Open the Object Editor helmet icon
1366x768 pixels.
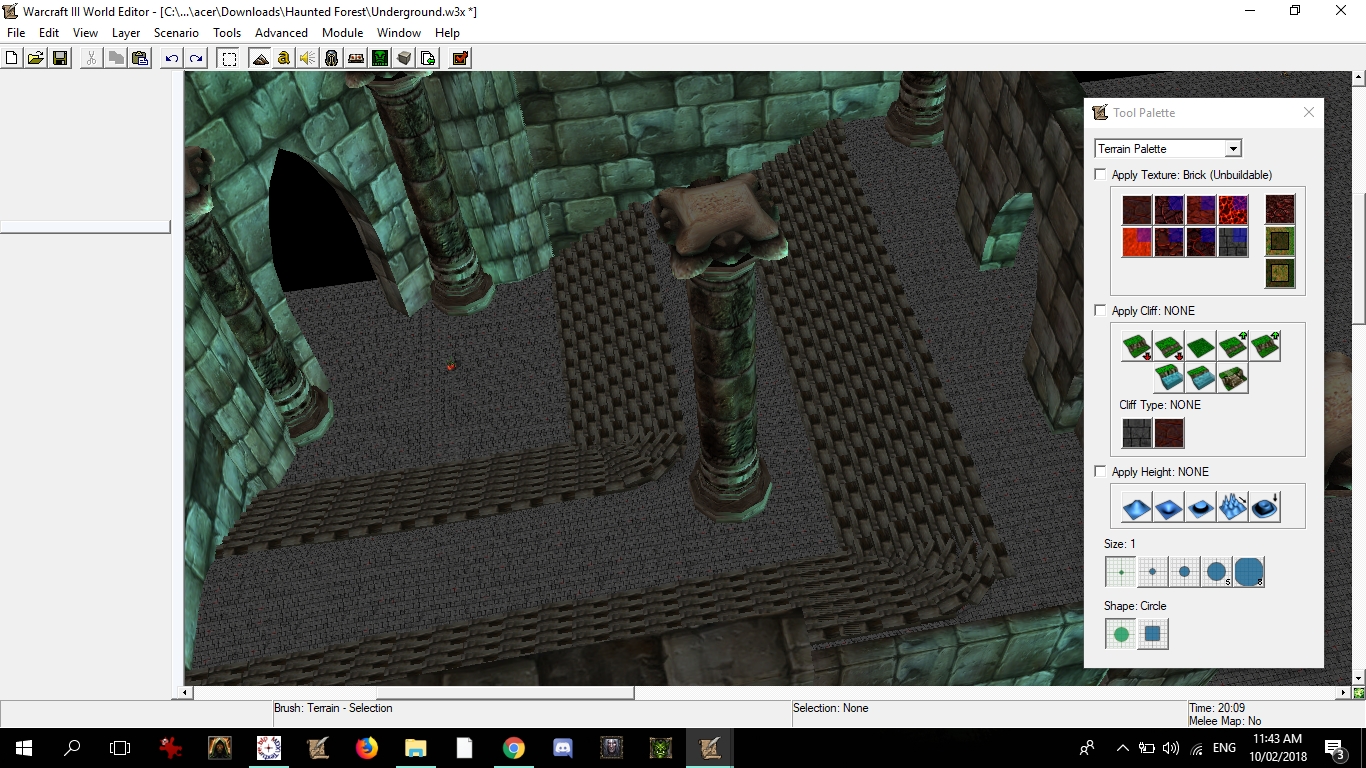point(332,58)
